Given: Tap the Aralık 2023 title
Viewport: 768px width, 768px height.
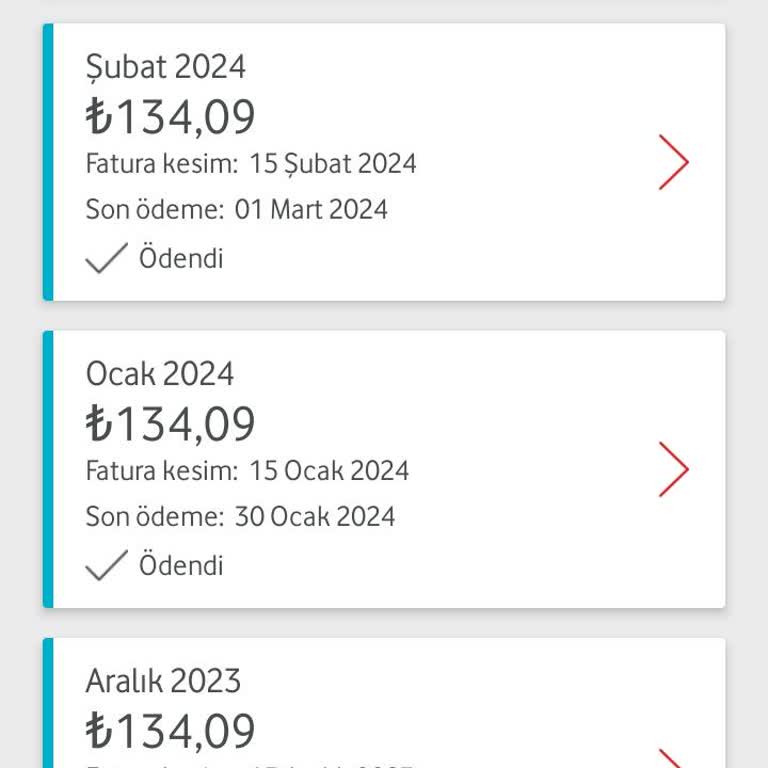Looking at the screenshot, I should coord(163,681).
